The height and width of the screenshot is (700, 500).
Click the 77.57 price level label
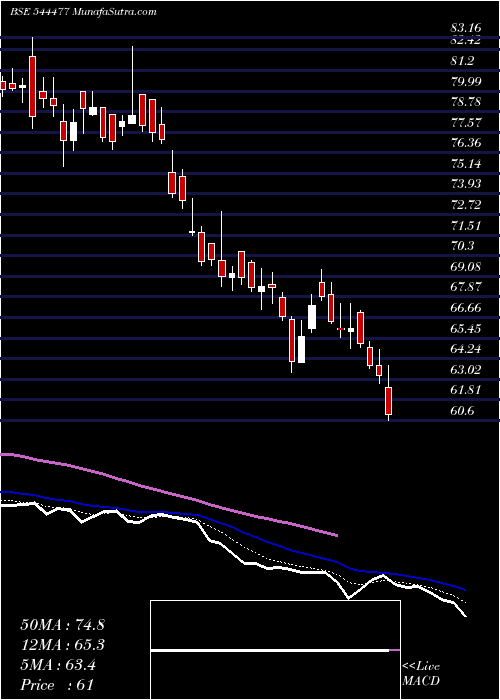pyautogui.click(x=466, y=122)
